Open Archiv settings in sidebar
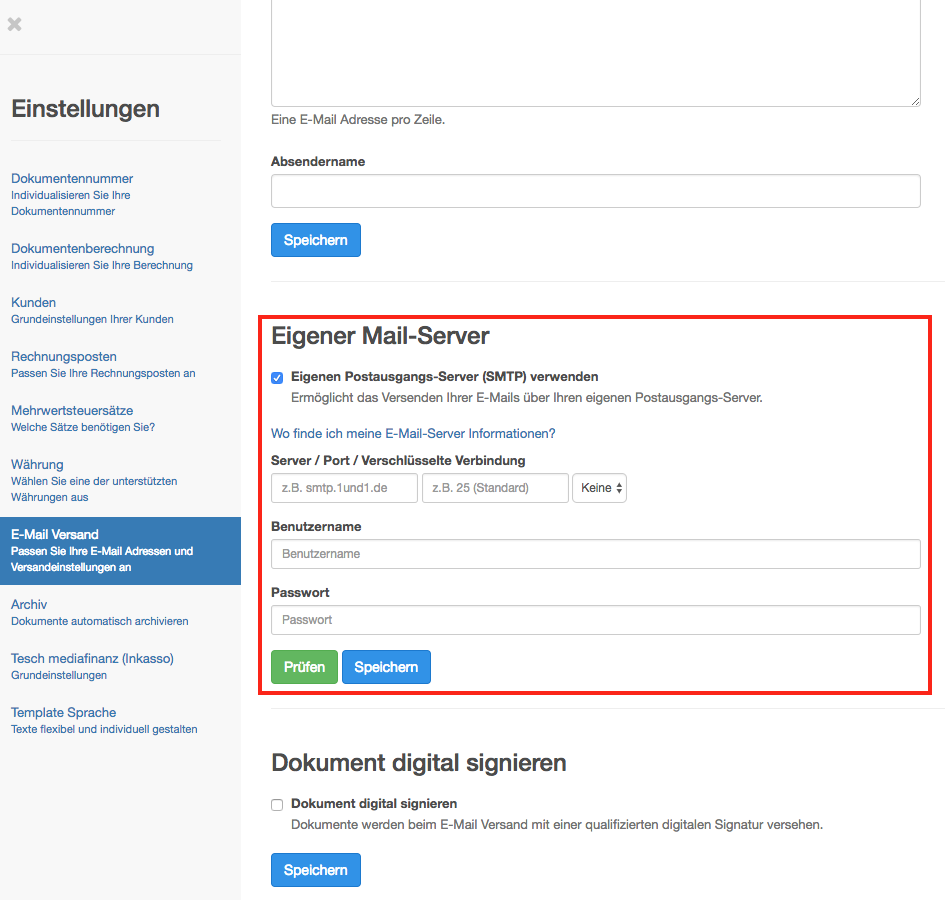Image resolution: width=945 pixels, height=900 pixels. pos(29,605)
